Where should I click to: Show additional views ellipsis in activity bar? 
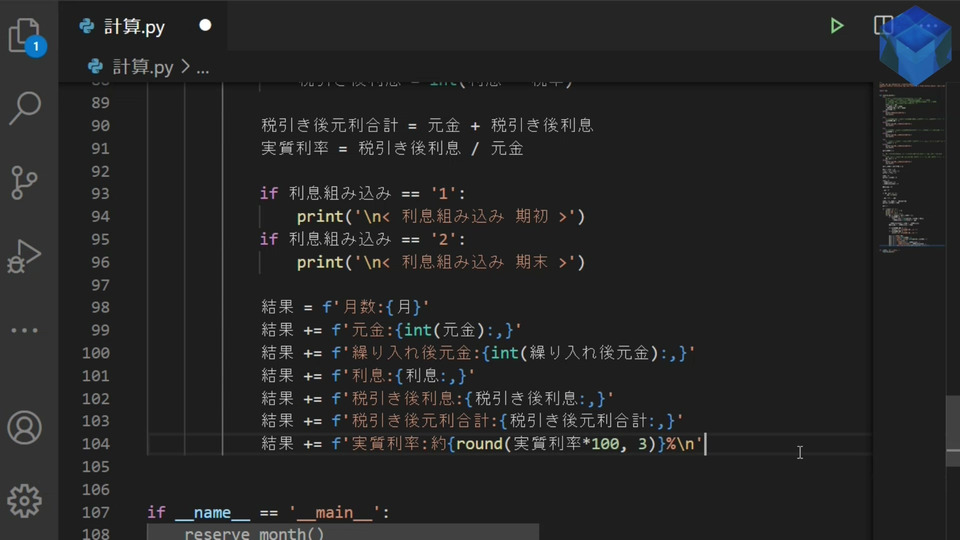click(x=24, y=330)
